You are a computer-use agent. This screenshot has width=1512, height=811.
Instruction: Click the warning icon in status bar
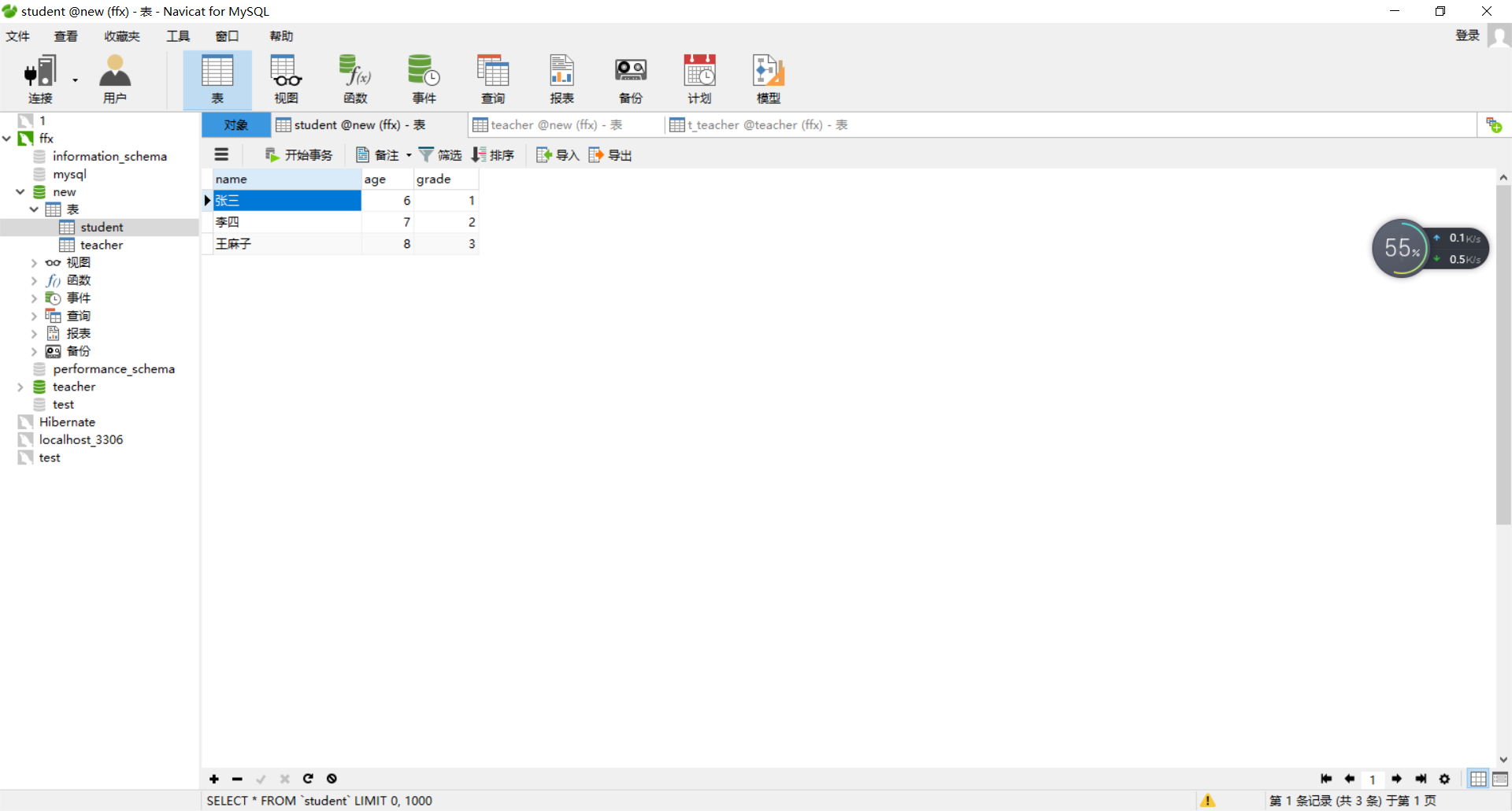[x=1208, y=801]
